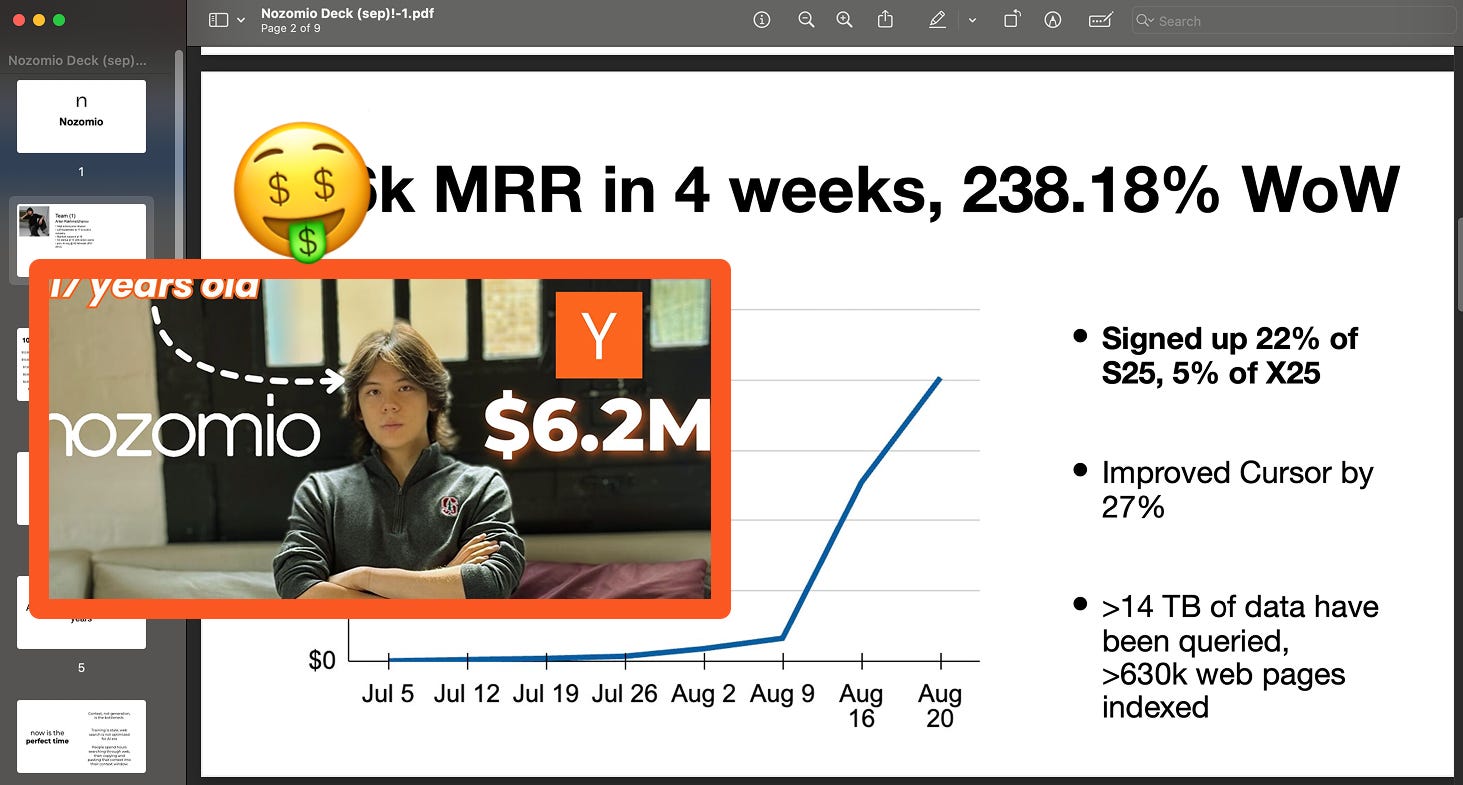This screenshot has height=785, width=1463.
Task: Click the '$0' axis label
Action: tap(322, 660)
